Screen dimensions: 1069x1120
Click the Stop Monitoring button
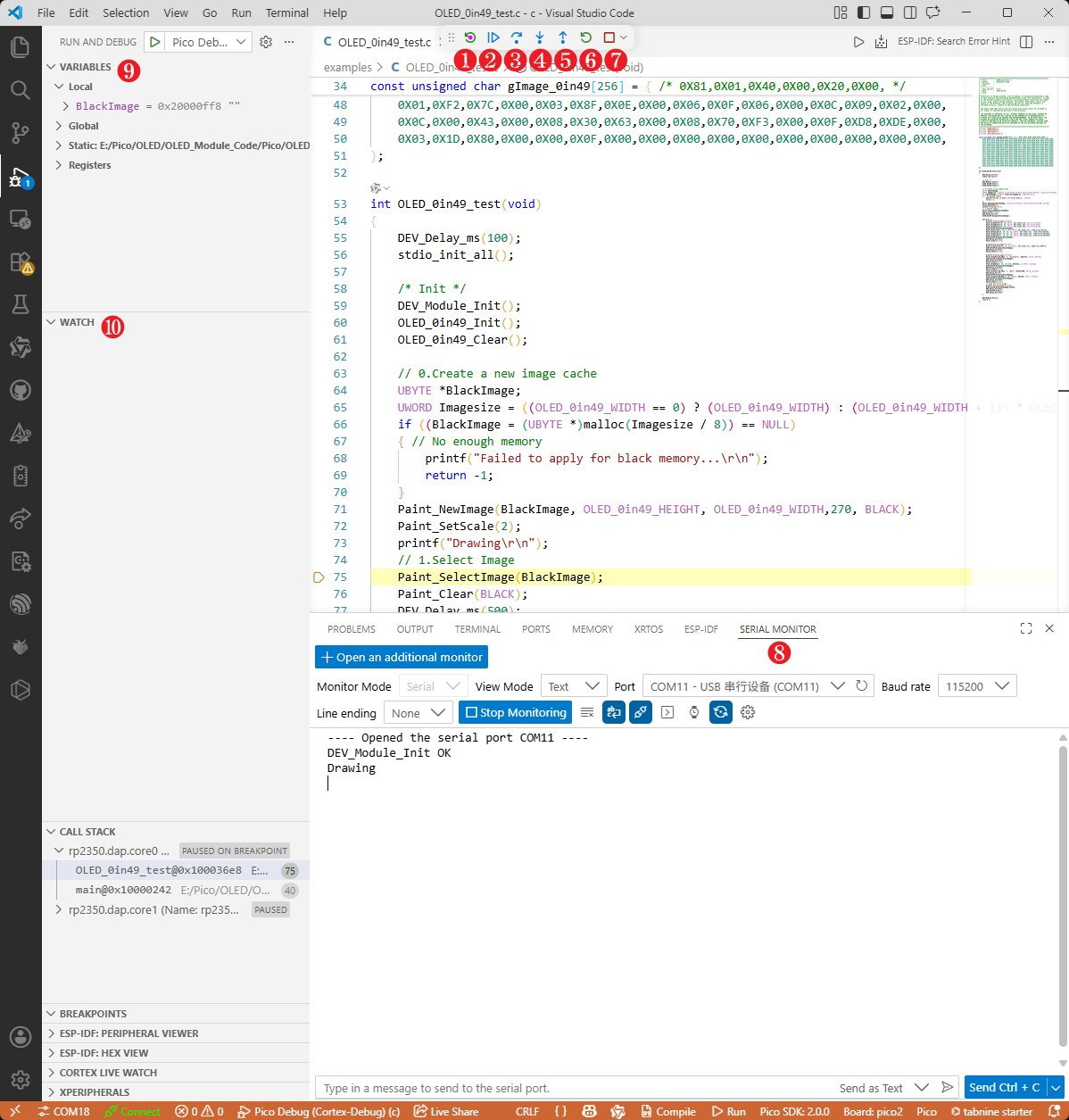tap(515, 712)
